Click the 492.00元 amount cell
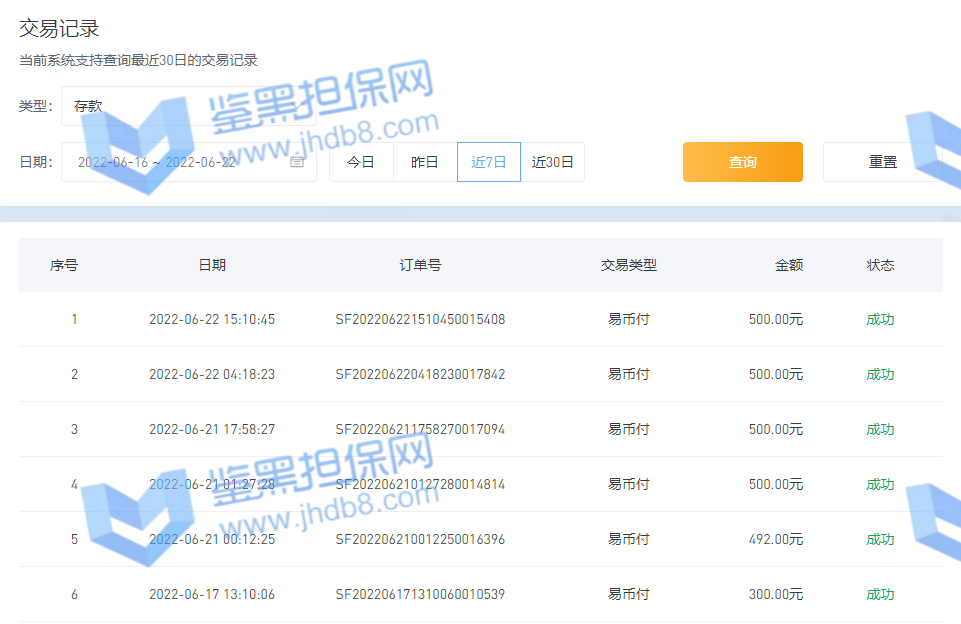 pyautogui.click(x=776, y=540)
